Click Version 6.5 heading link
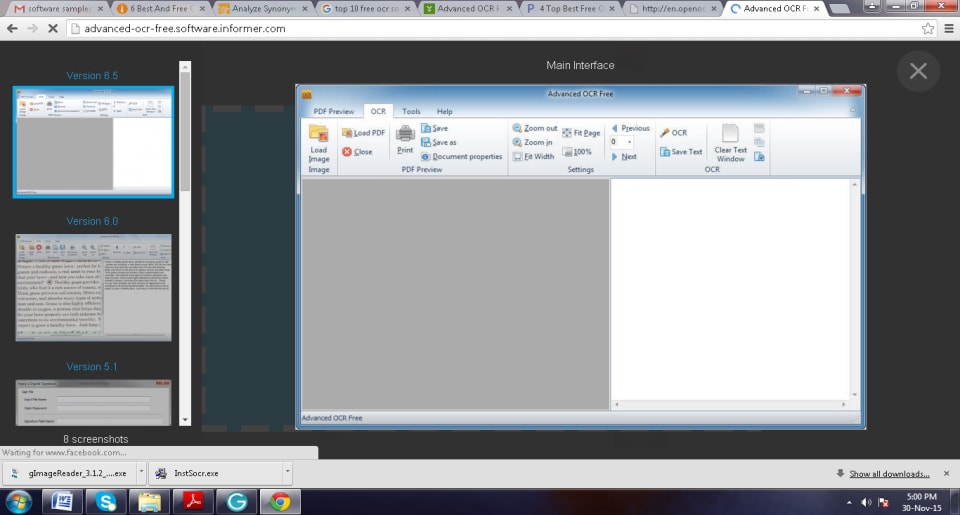 coord(92,76)
